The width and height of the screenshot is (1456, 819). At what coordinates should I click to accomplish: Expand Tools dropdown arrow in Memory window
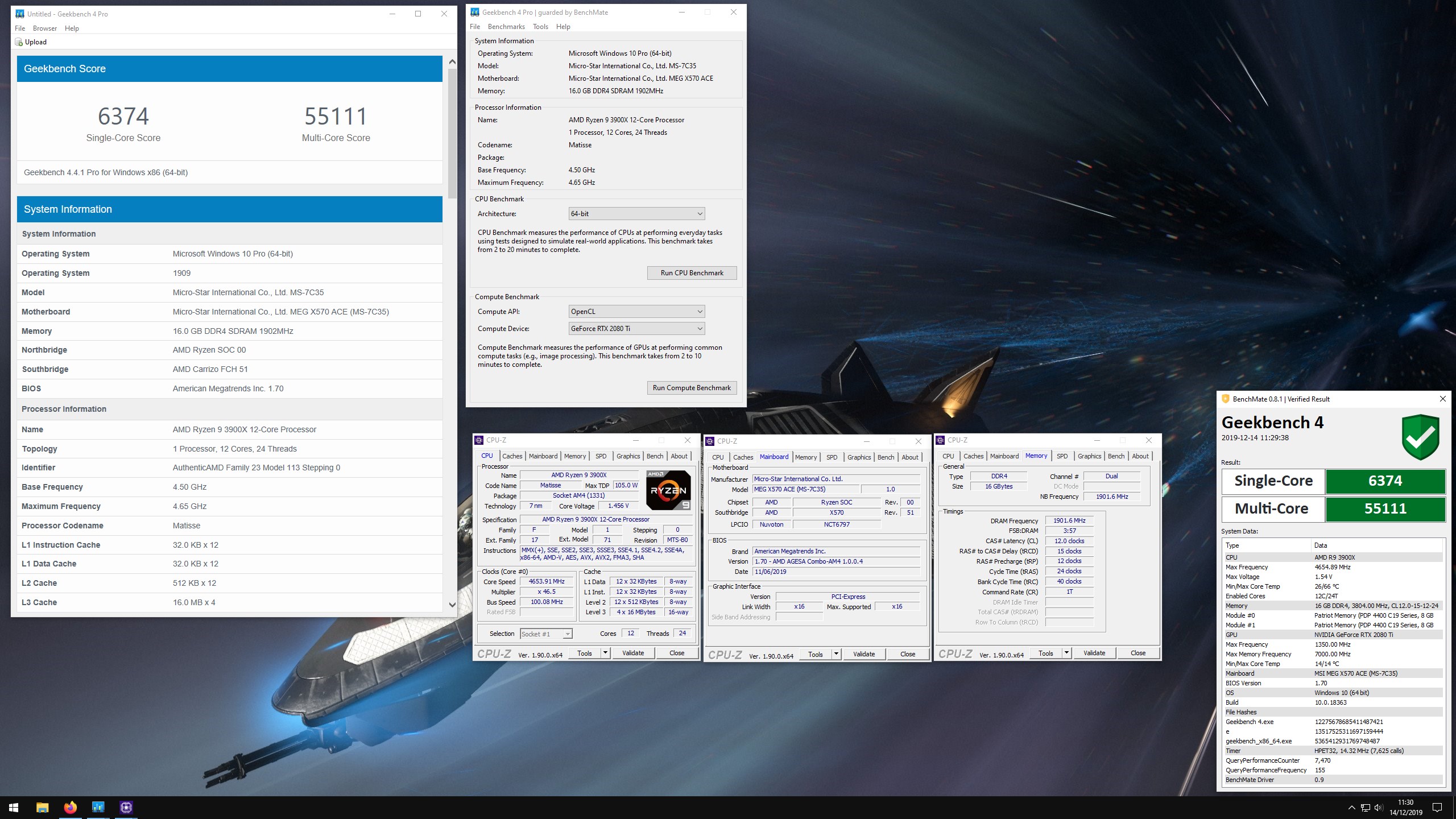tap(1067, 653)
